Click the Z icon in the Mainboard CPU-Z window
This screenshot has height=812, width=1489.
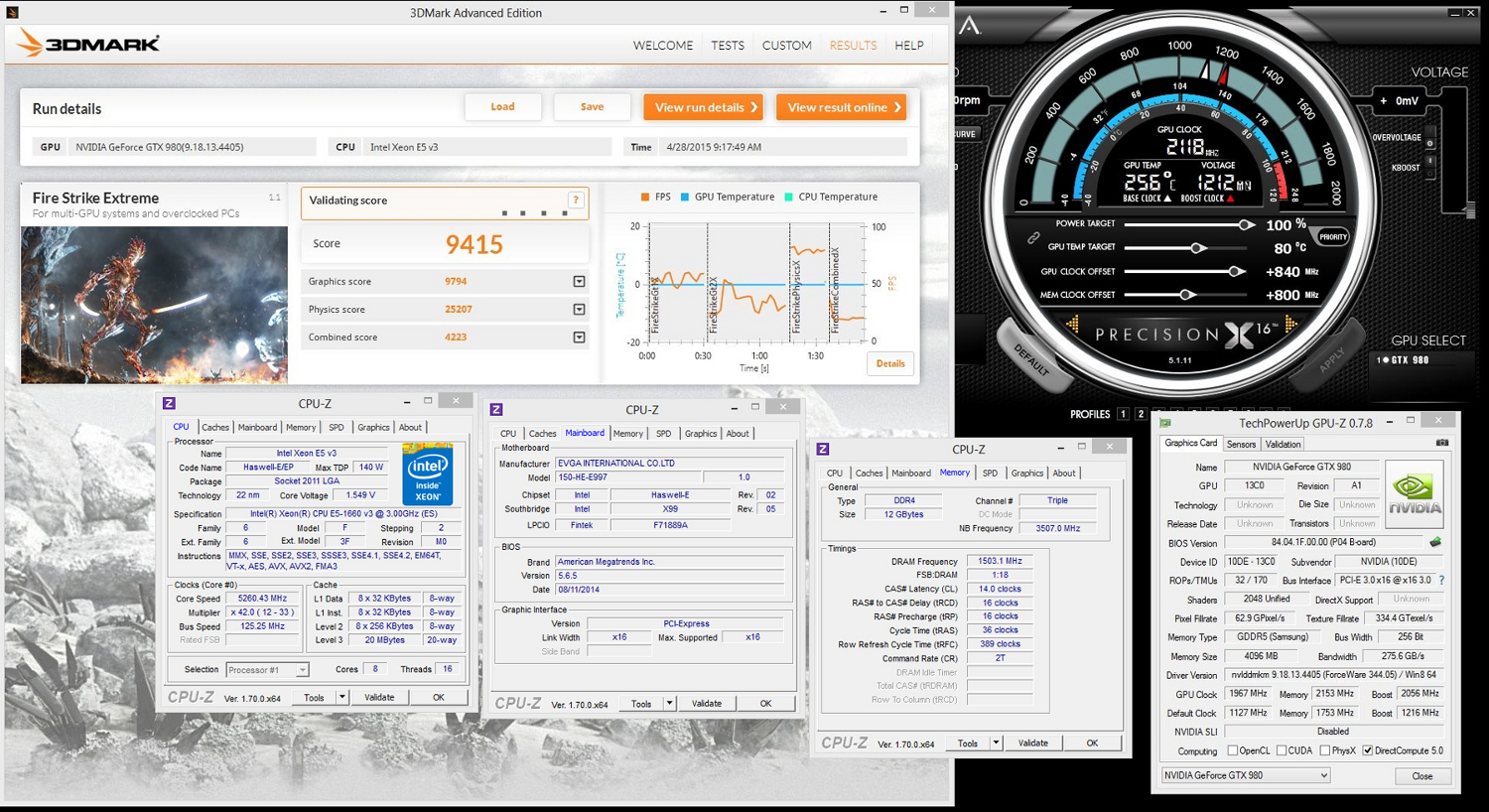point(496,409)
